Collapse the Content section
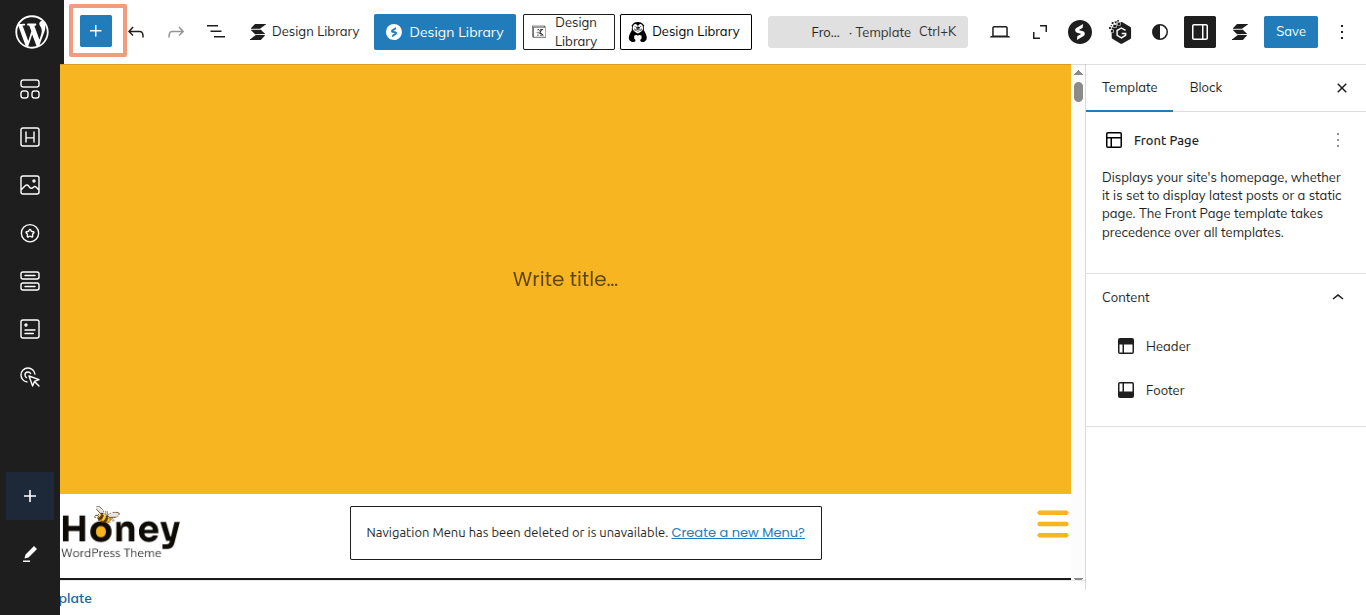Screen dimensions: 1366x615 [x=1338, y=297]
